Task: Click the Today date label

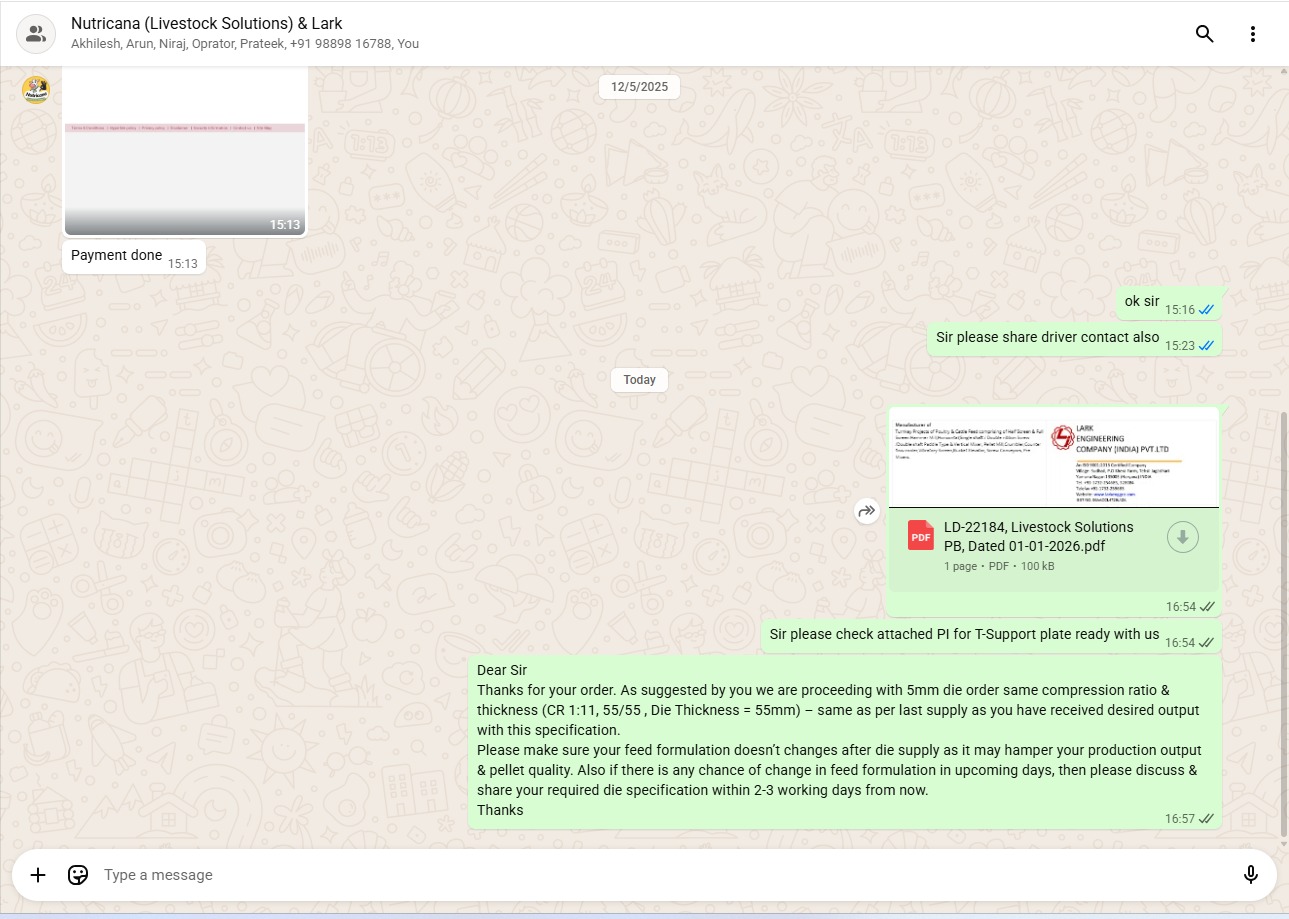Action: click(639, 380)
